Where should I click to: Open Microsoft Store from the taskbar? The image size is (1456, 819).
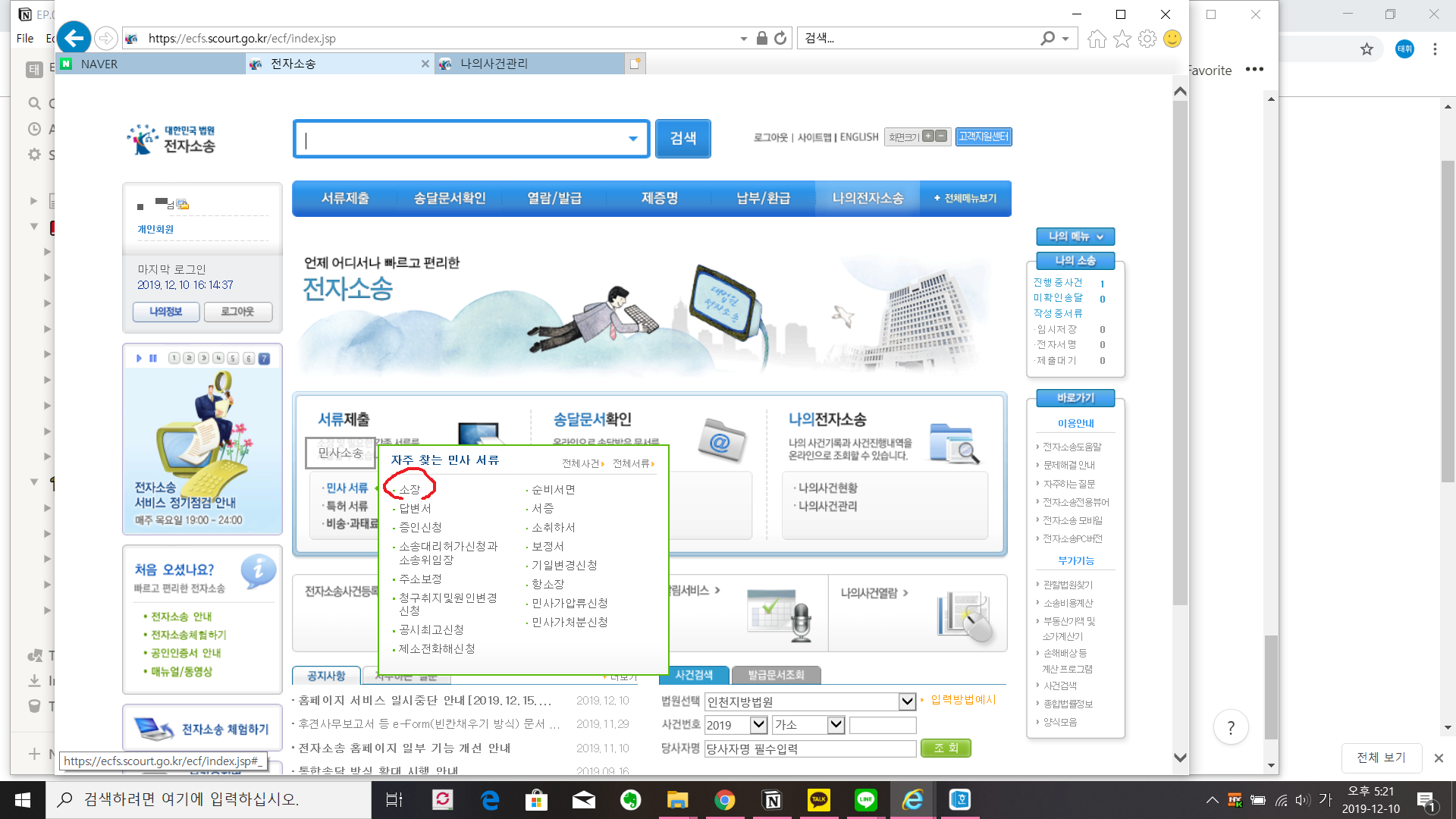pyautogui.click(x=536, y=800)
